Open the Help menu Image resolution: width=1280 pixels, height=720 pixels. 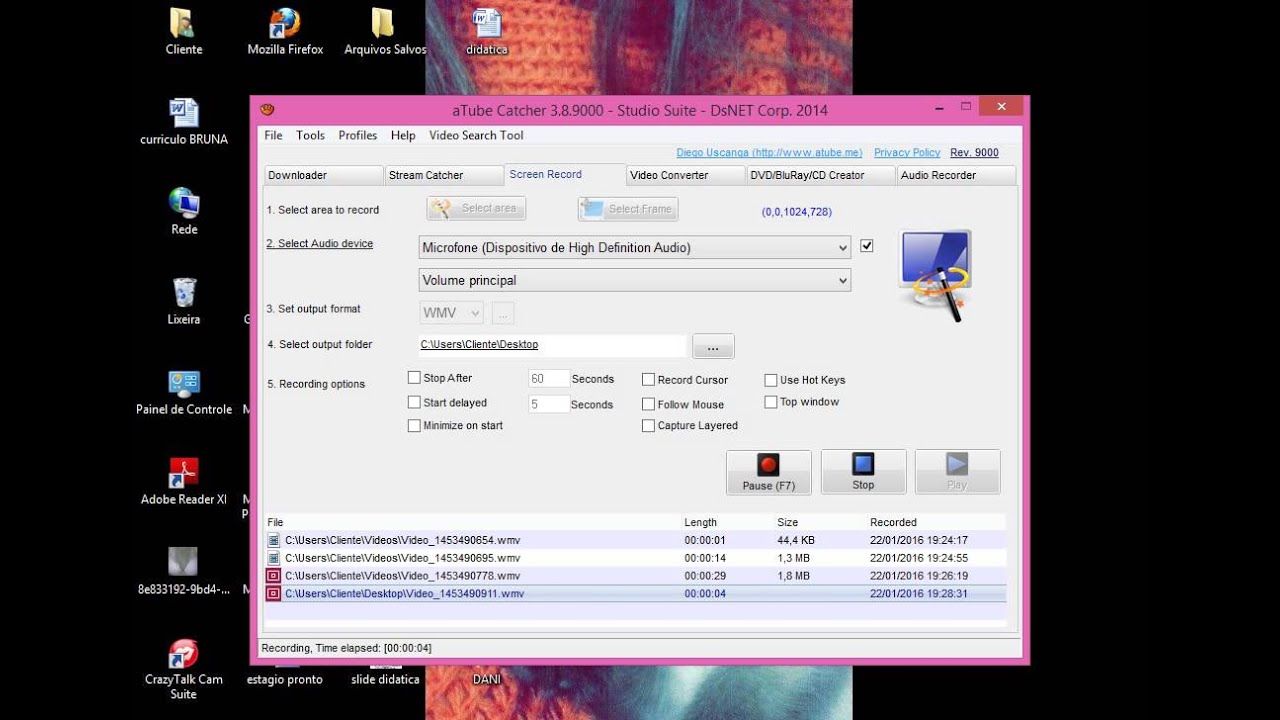point(403,136)
